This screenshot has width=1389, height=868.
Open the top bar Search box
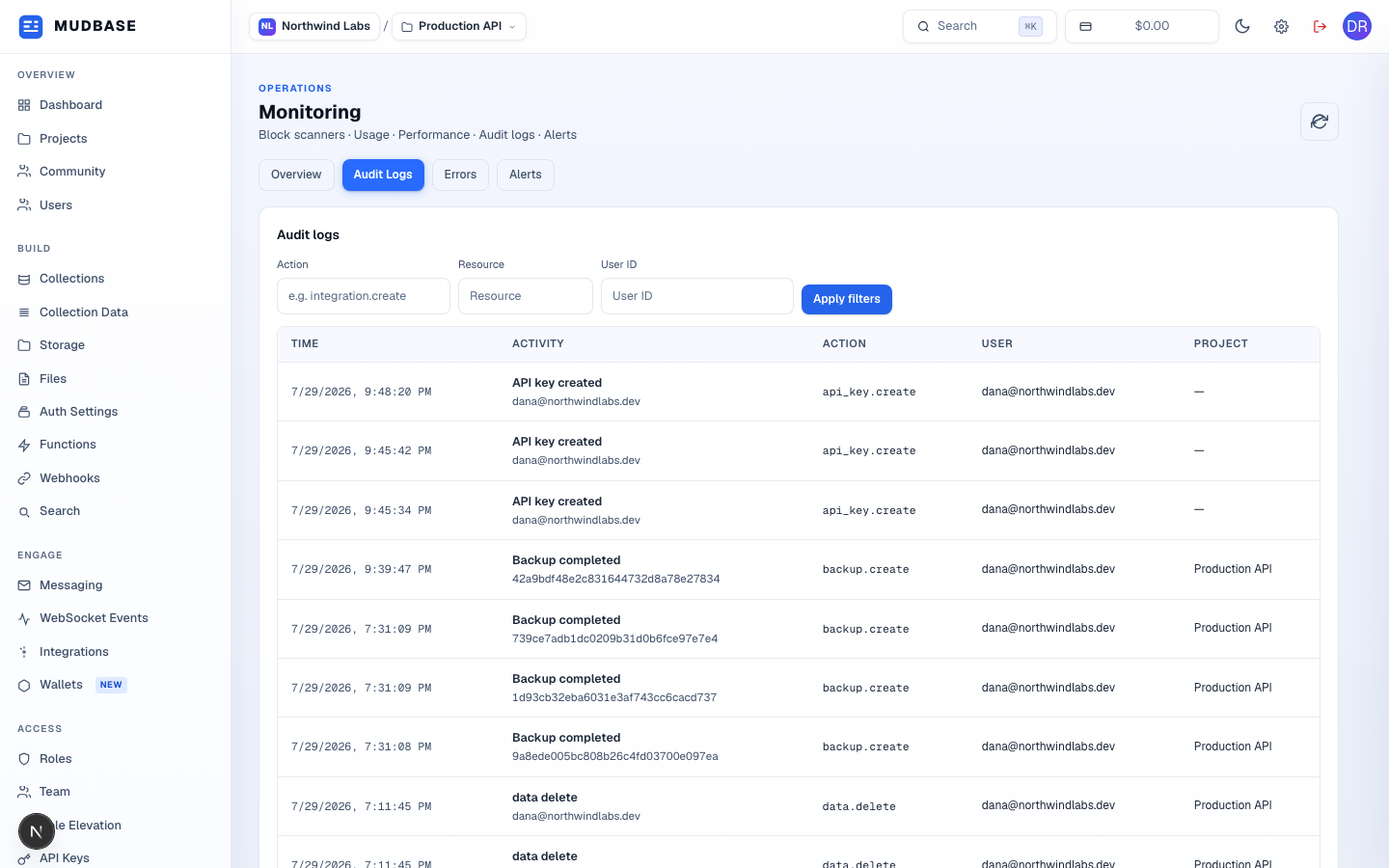pyautogui.click(x=980, y=26)
